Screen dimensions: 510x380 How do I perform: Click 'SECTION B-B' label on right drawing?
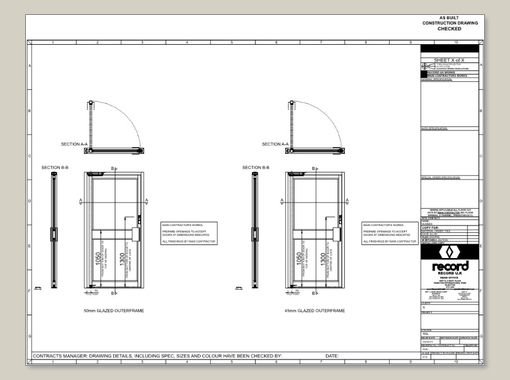(256, 167)
